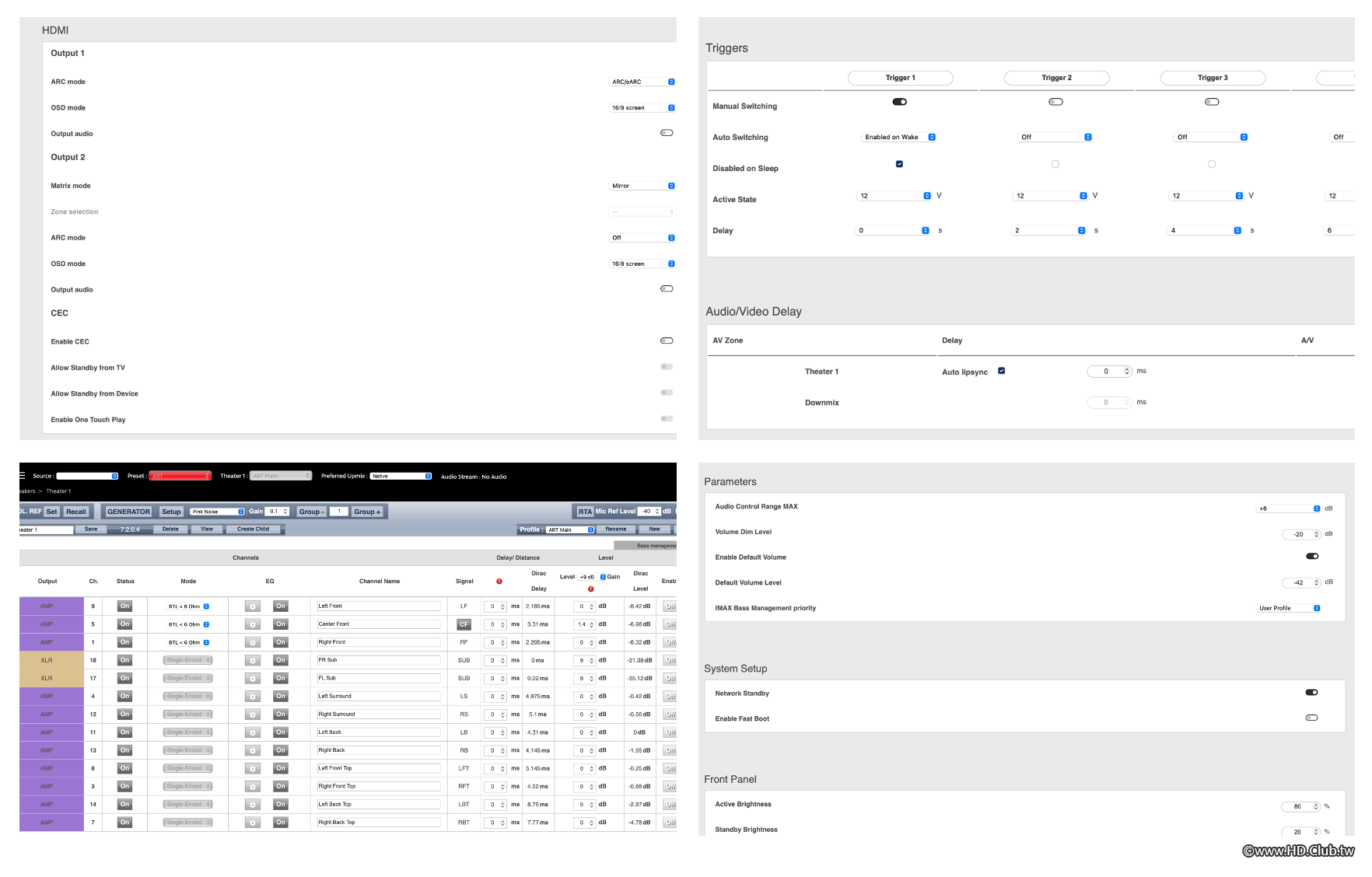
Task: Open EQ gear settings for FL Sub
Action: pos(252,678)
